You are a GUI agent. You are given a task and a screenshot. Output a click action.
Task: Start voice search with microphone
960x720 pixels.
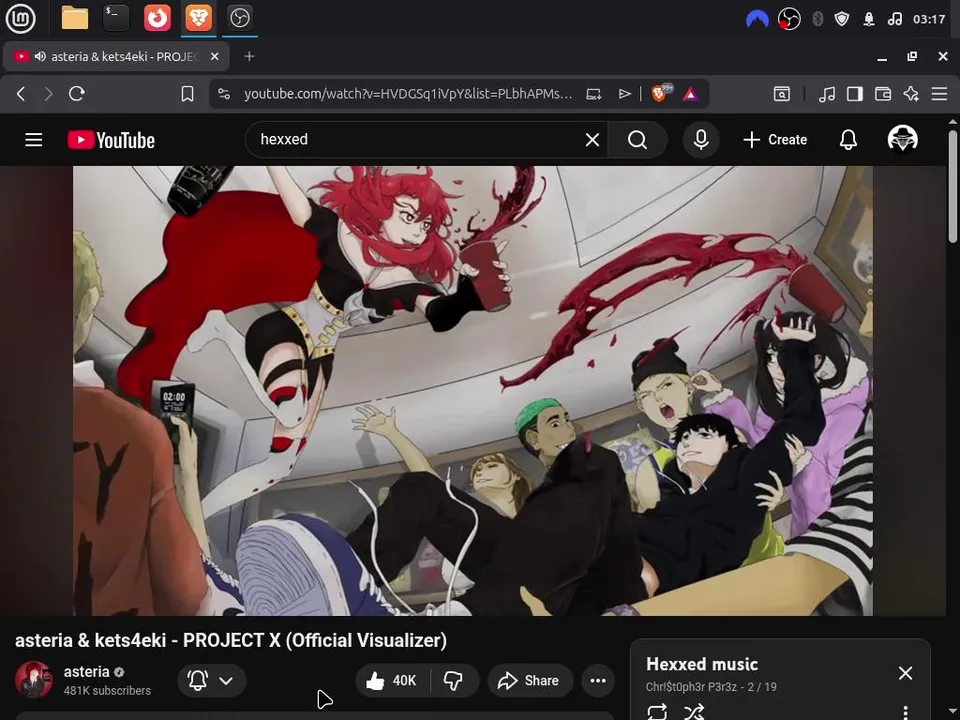[x=701, y=140]
